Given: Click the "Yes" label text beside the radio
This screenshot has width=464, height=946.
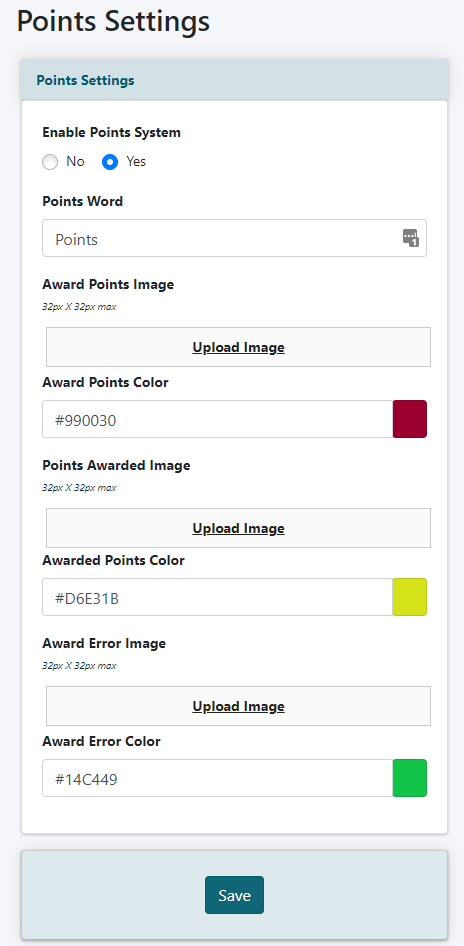Looking at the screenshot, I should click(136, 162).
